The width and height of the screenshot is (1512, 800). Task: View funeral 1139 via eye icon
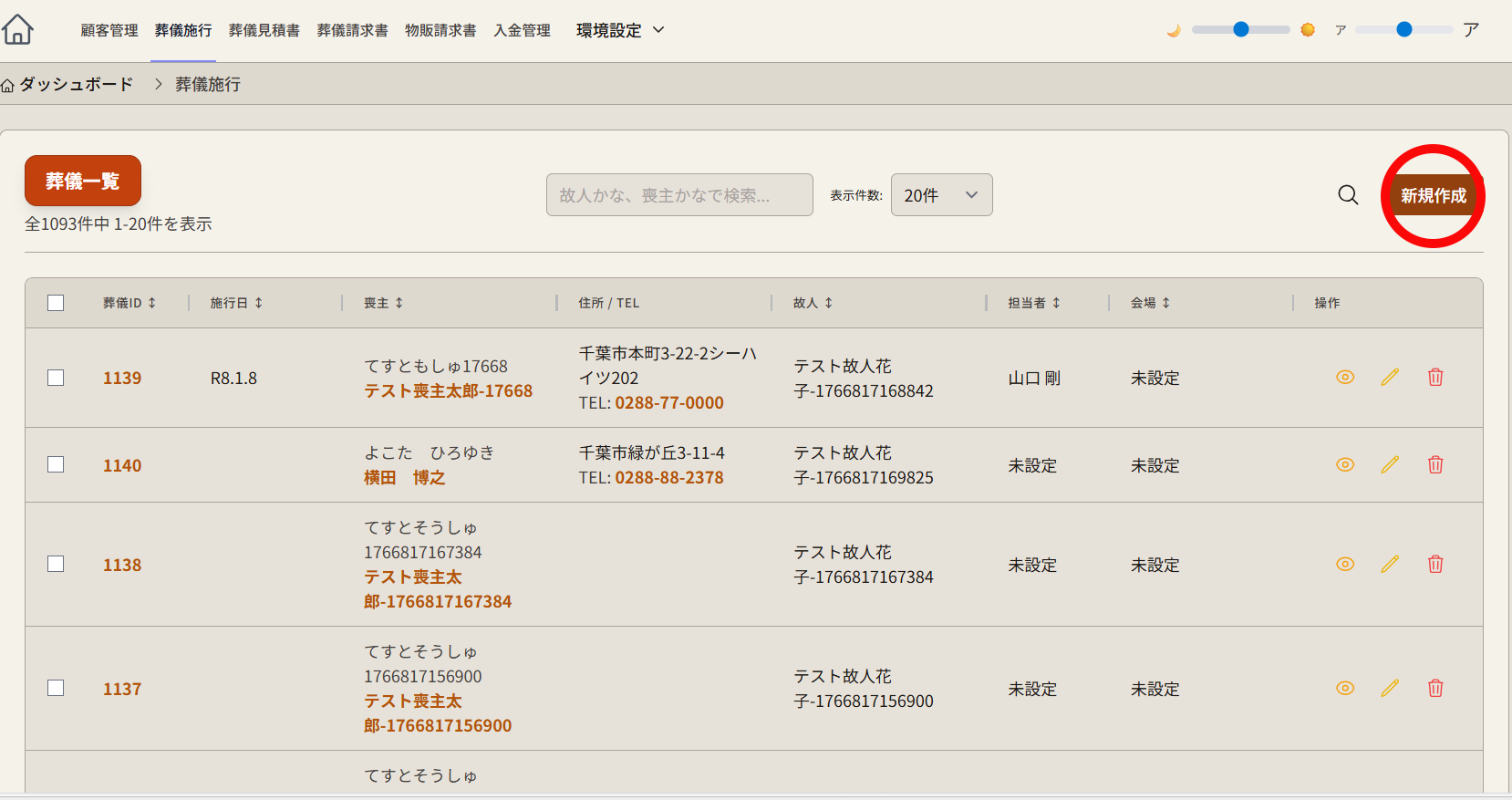point(1345,378)
